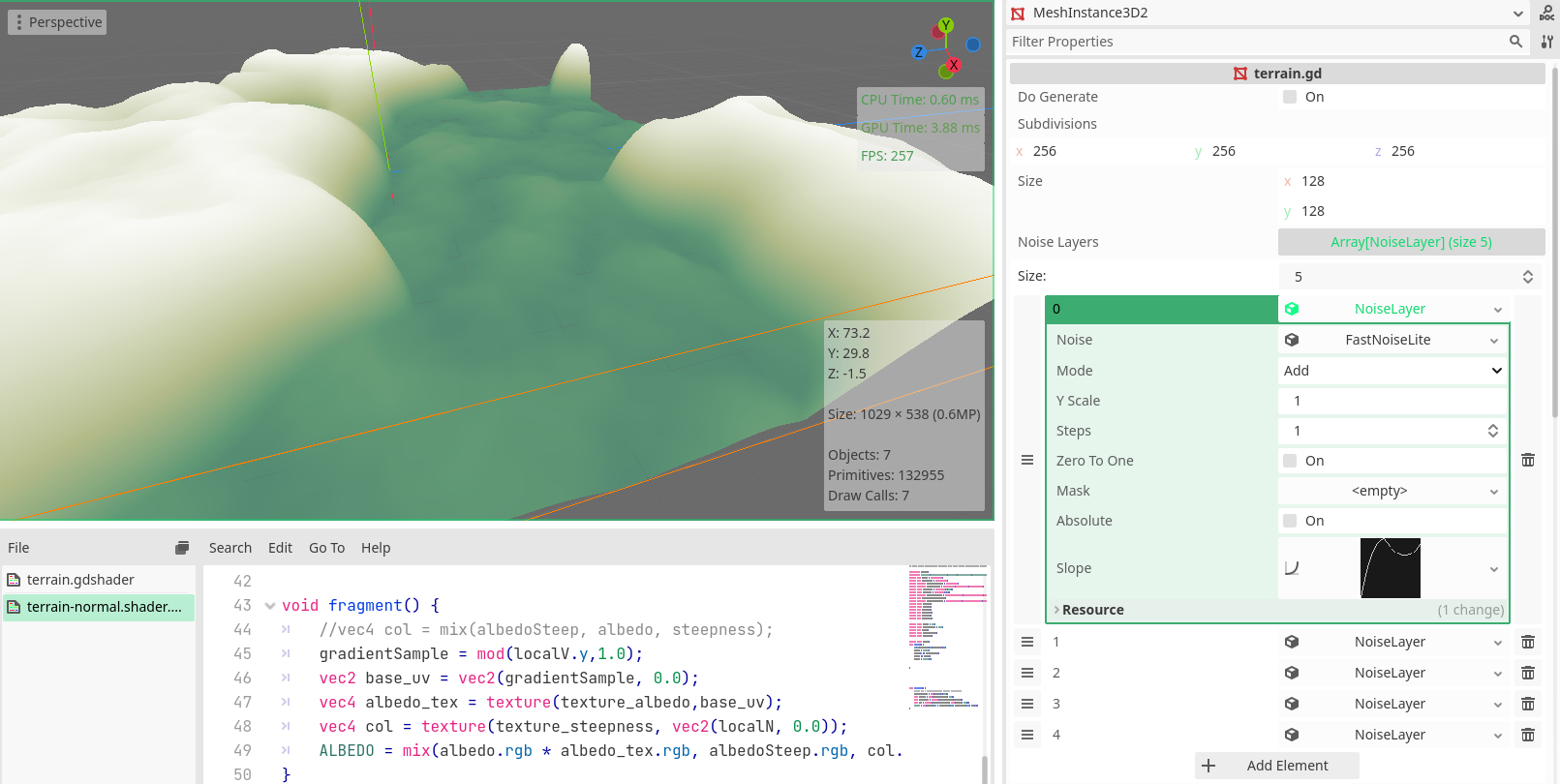Click the 3D axis orientation gizmo
The image size is (1560, 784).
[x=946, y=48]
